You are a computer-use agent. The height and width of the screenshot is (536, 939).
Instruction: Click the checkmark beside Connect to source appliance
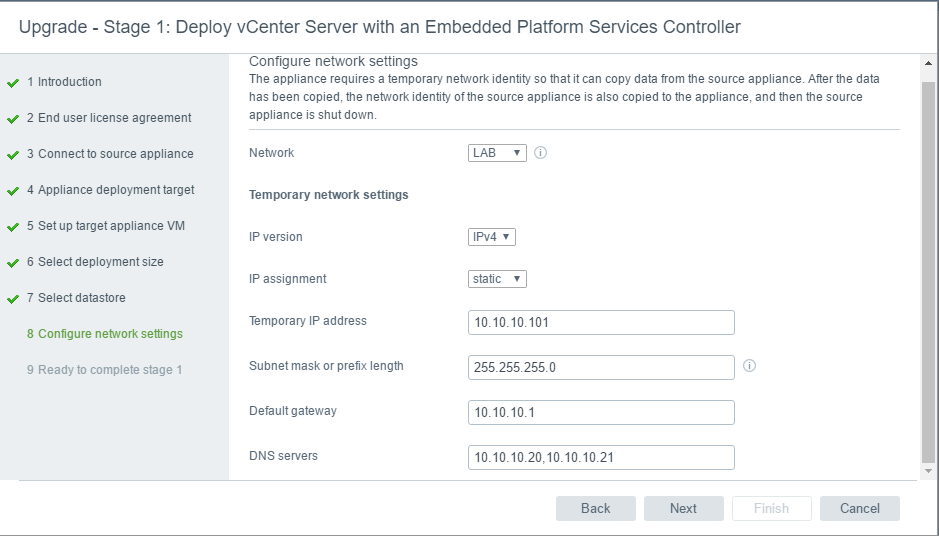coord(13,155)
